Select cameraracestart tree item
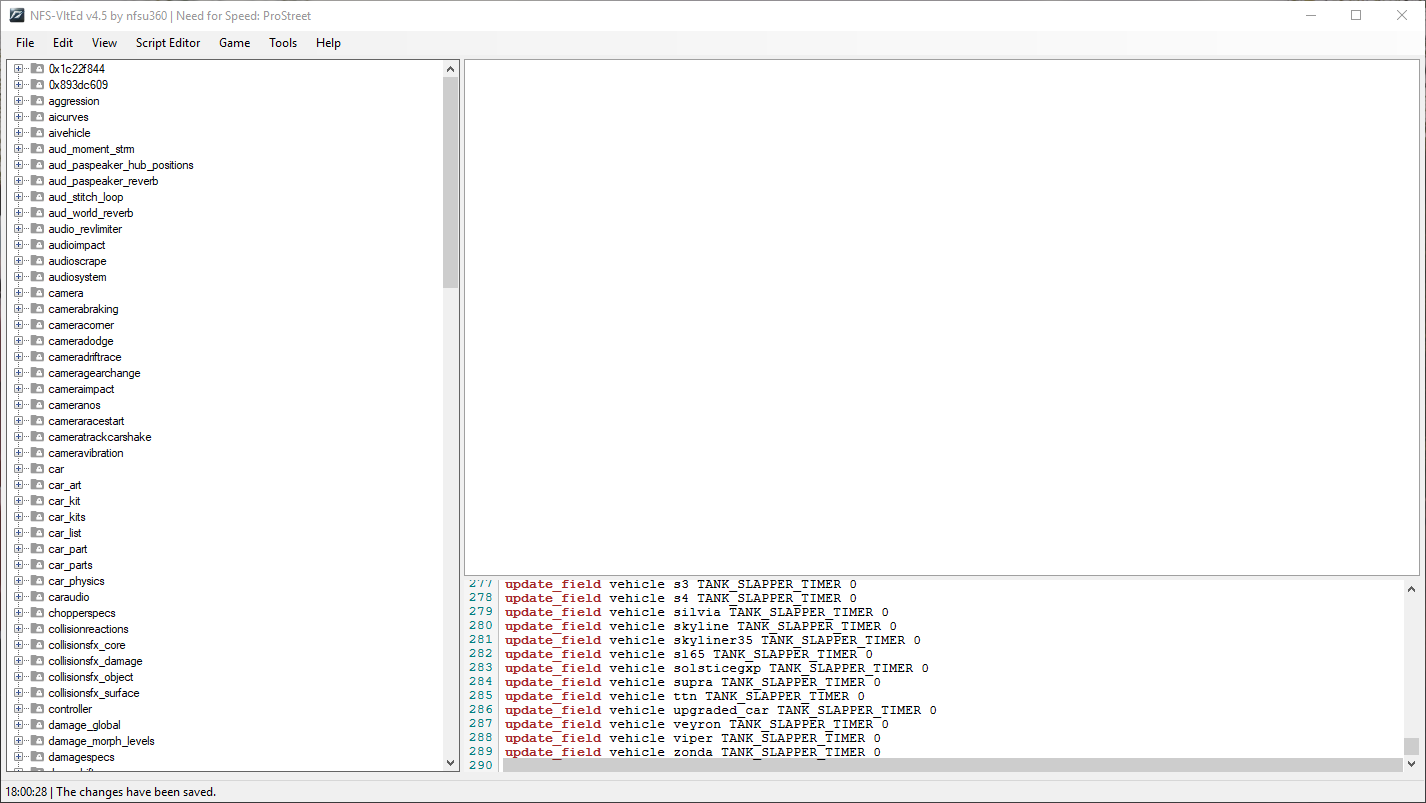The width and height of the screenshot is (1426, 803). click(86, 421)
